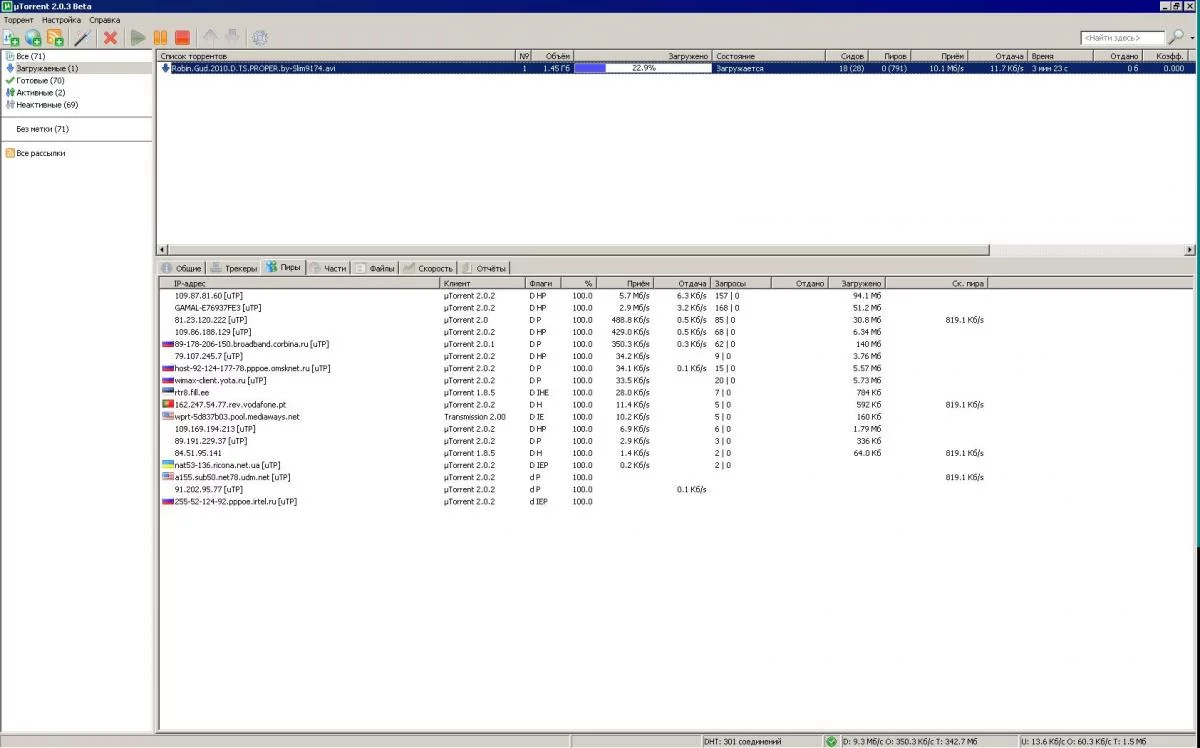
Task: Sort peers by 'Ск. пира' column
Action: [x=937, y=283]
